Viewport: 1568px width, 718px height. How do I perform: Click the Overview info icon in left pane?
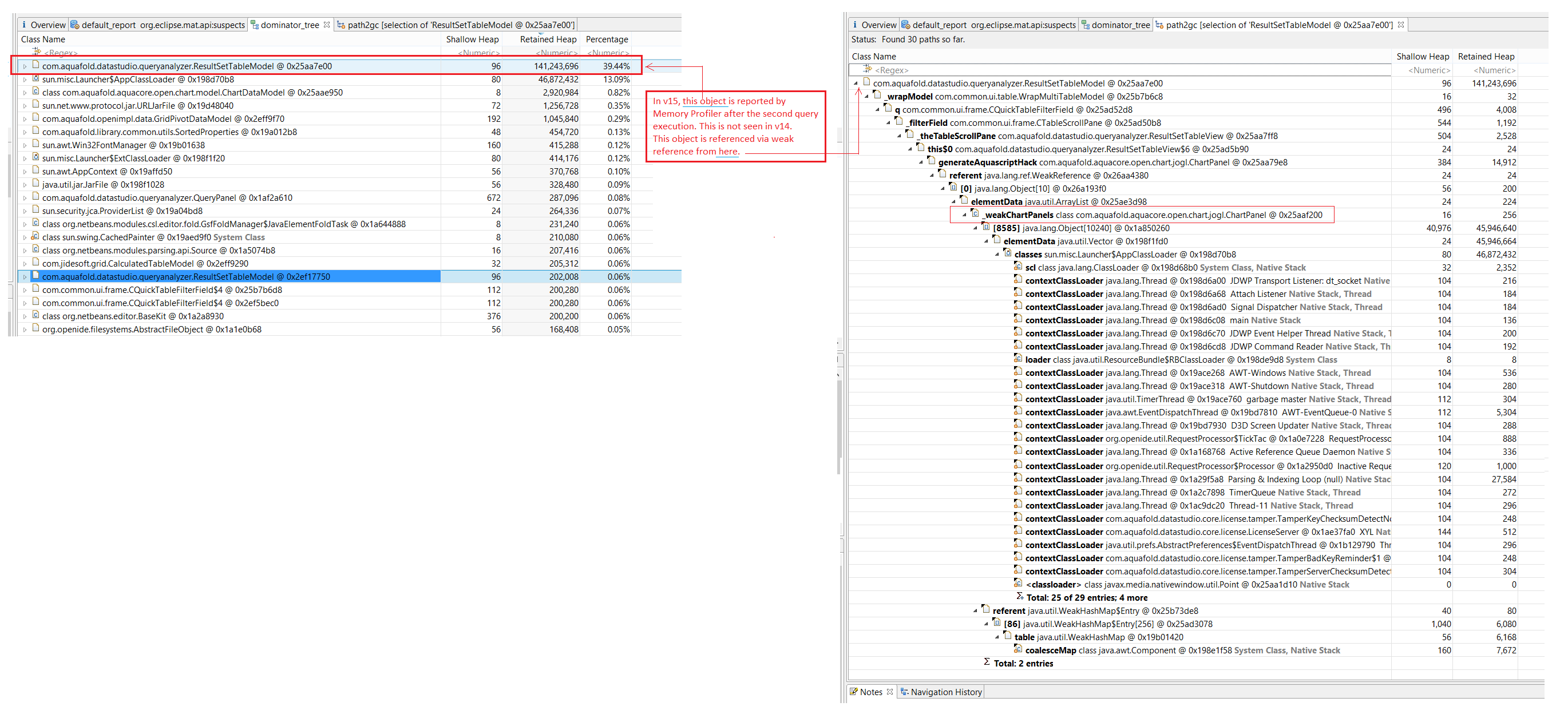(x=23, y=25)
